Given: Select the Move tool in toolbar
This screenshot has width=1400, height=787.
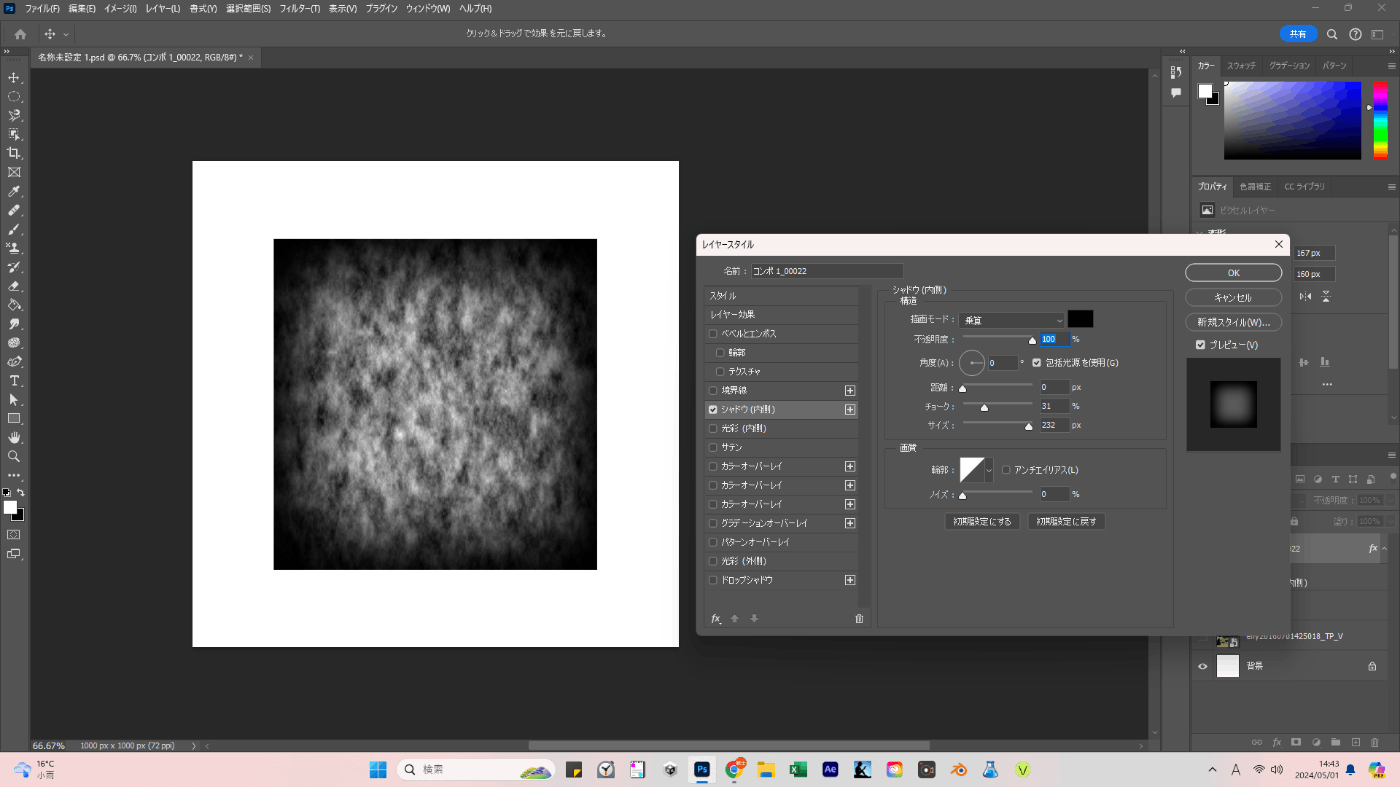Looking at the screenshot, I should tap(14, 78).
